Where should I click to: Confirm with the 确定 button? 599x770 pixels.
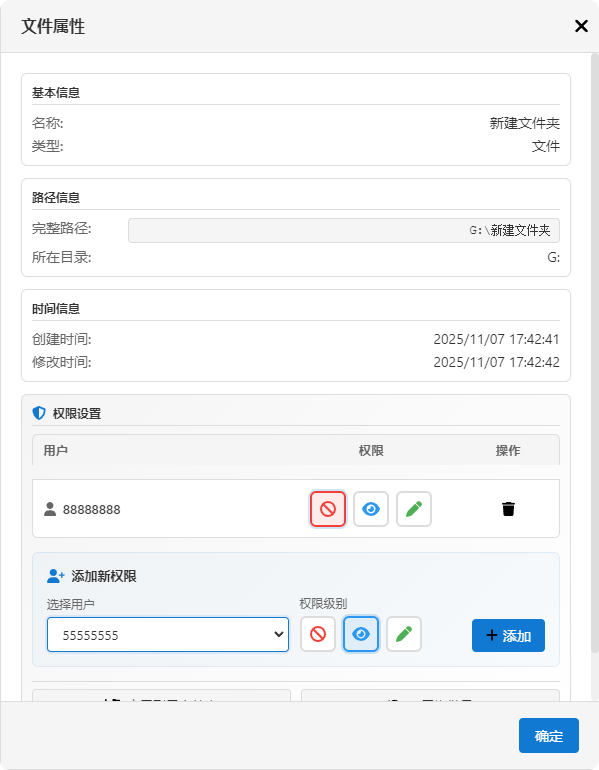549,736
